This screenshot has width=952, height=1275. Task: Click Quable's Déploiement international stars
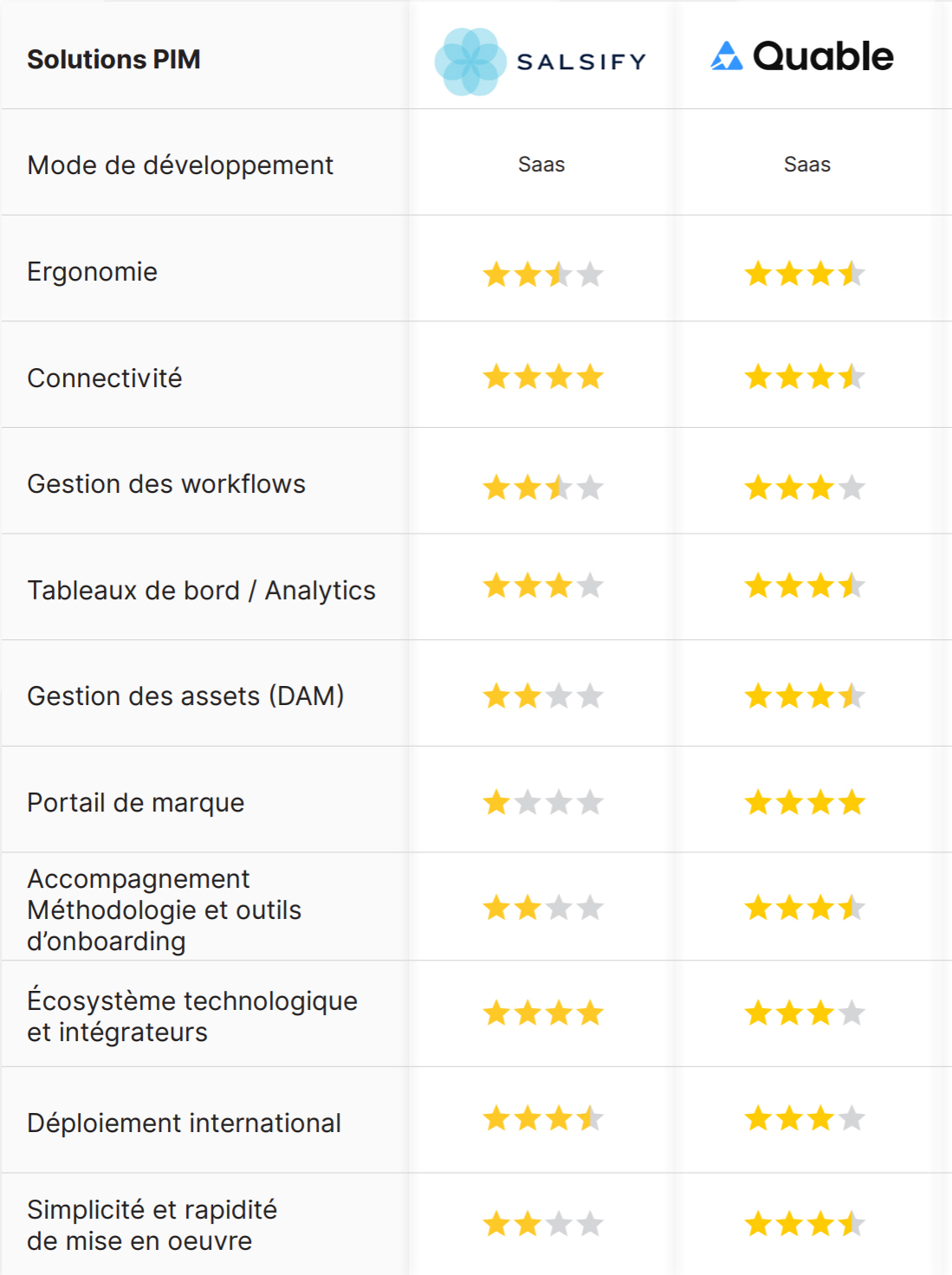(805, 1118)
